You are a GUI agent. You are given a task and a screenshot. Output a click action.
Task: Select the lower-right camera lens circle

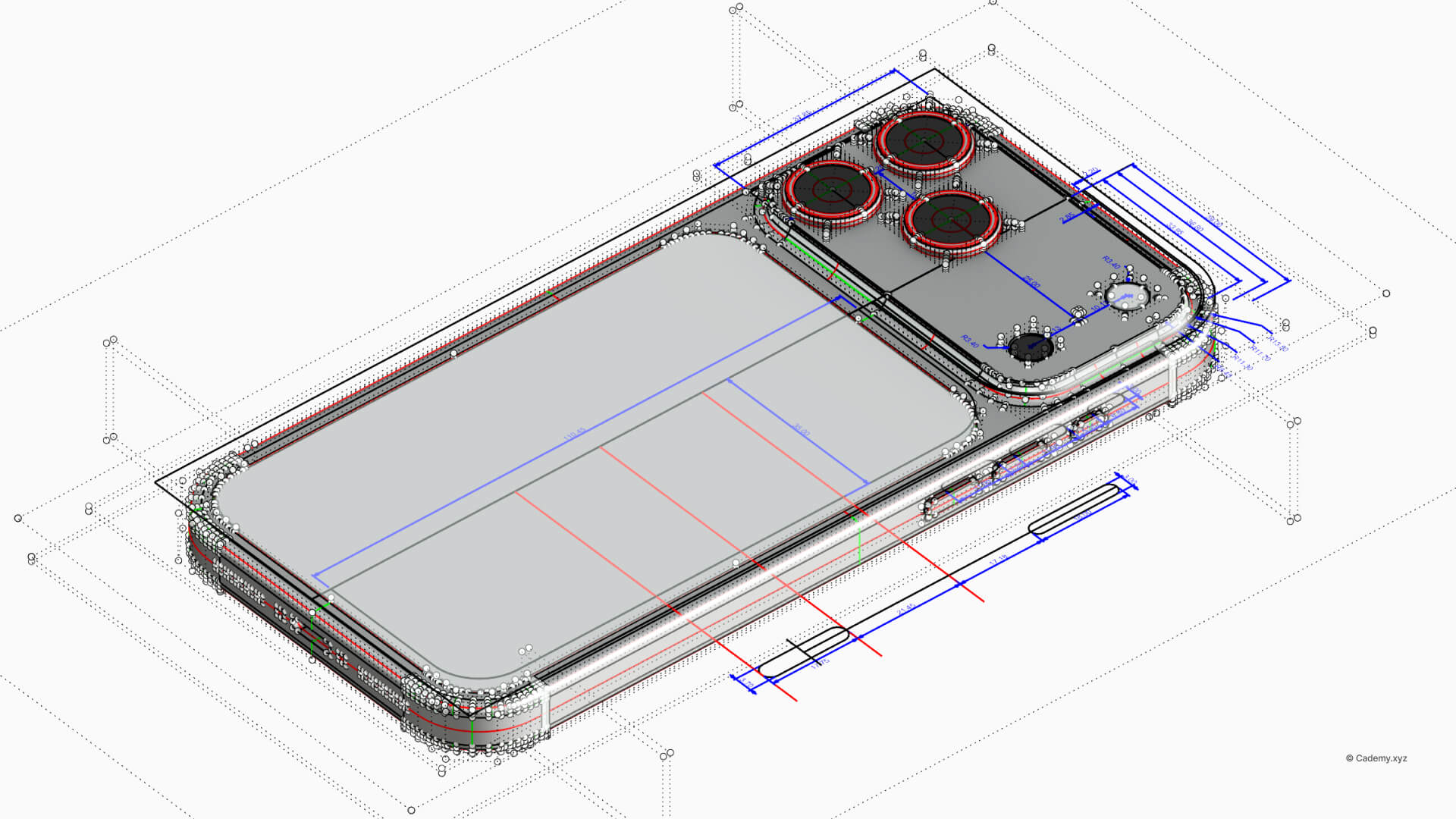[951, 220]
